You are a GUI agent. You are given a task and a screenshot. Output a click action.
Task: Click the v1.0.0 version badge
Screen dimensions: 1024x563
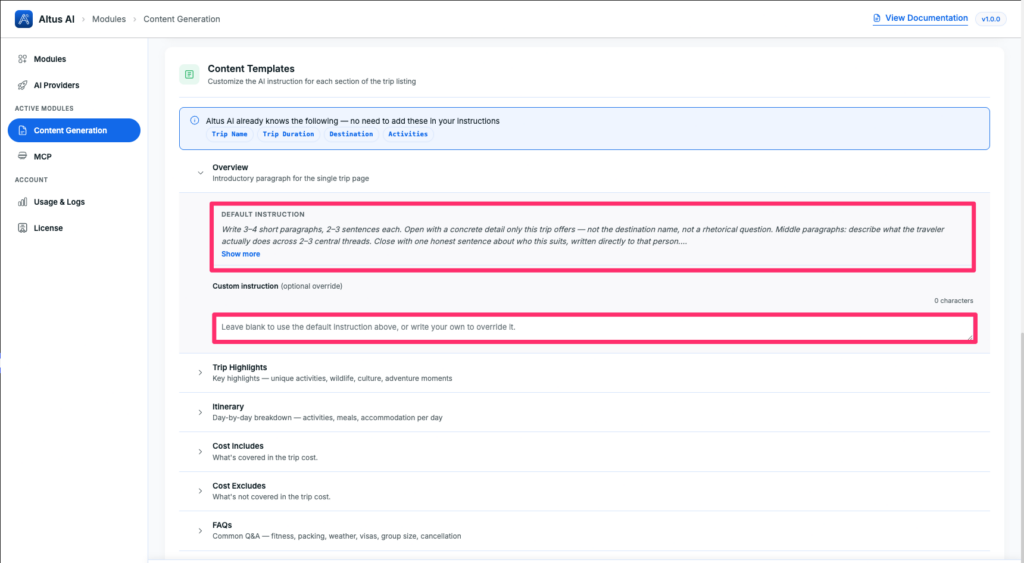[991, 19]
